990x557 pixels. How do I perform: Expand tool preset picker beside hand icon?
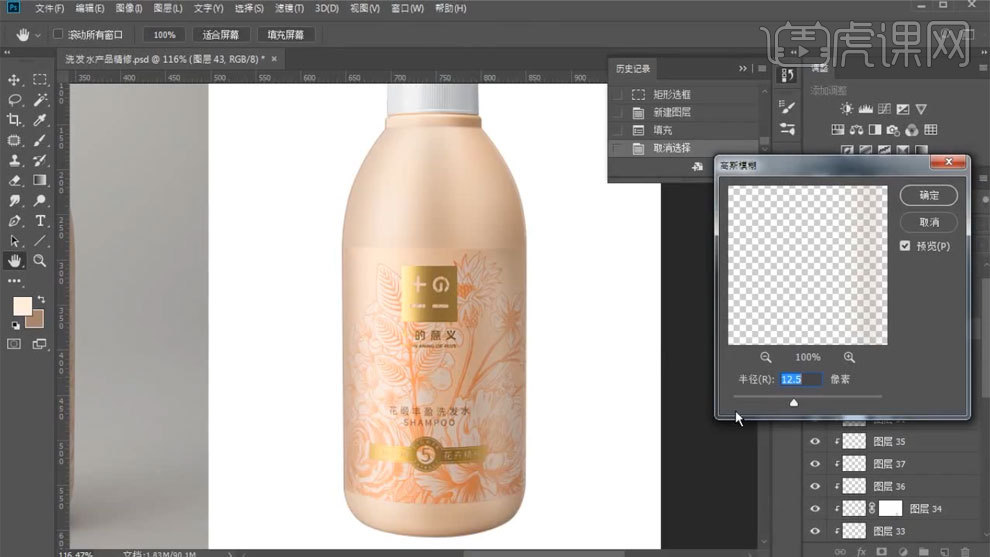pyautogui.click(x=38, y=35)
